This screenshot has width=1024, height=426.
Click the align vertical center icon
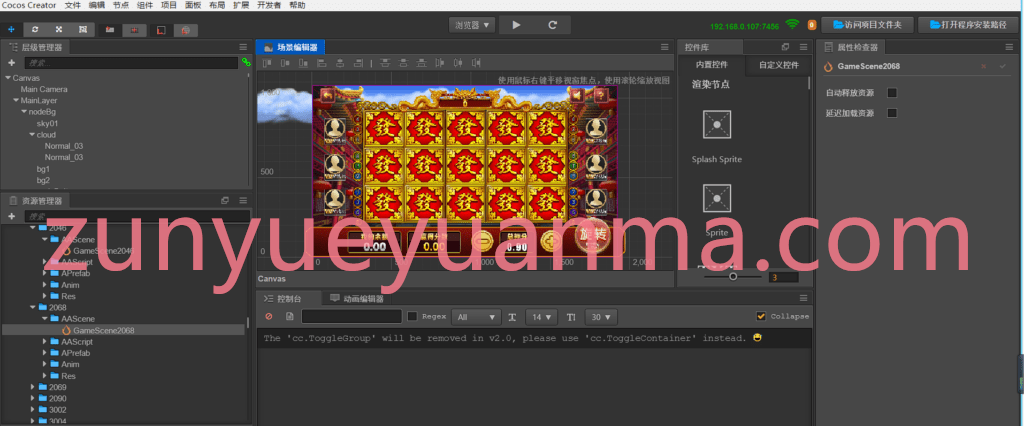click(x=285, y=63)
